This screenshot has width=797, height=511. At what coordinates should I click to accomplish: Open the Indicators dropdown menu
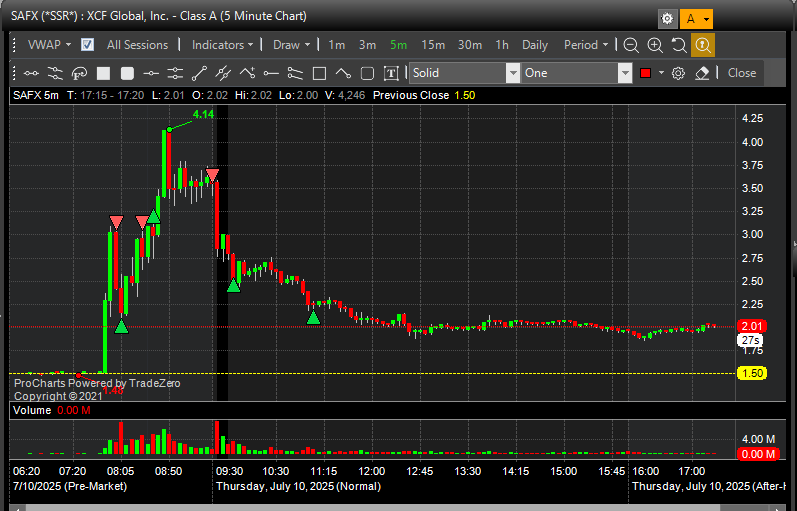coord(222,45)
